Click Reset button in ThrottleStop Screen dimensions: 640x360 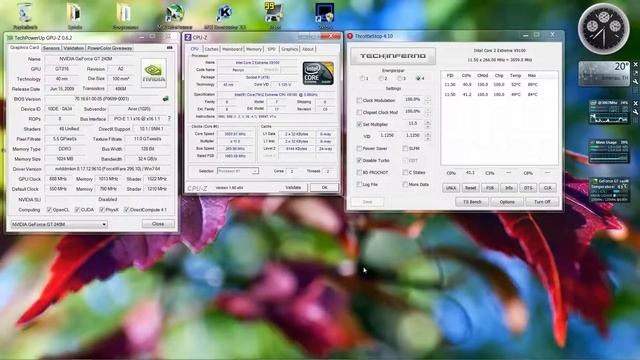pyautogui.click(x=470, y=188)
